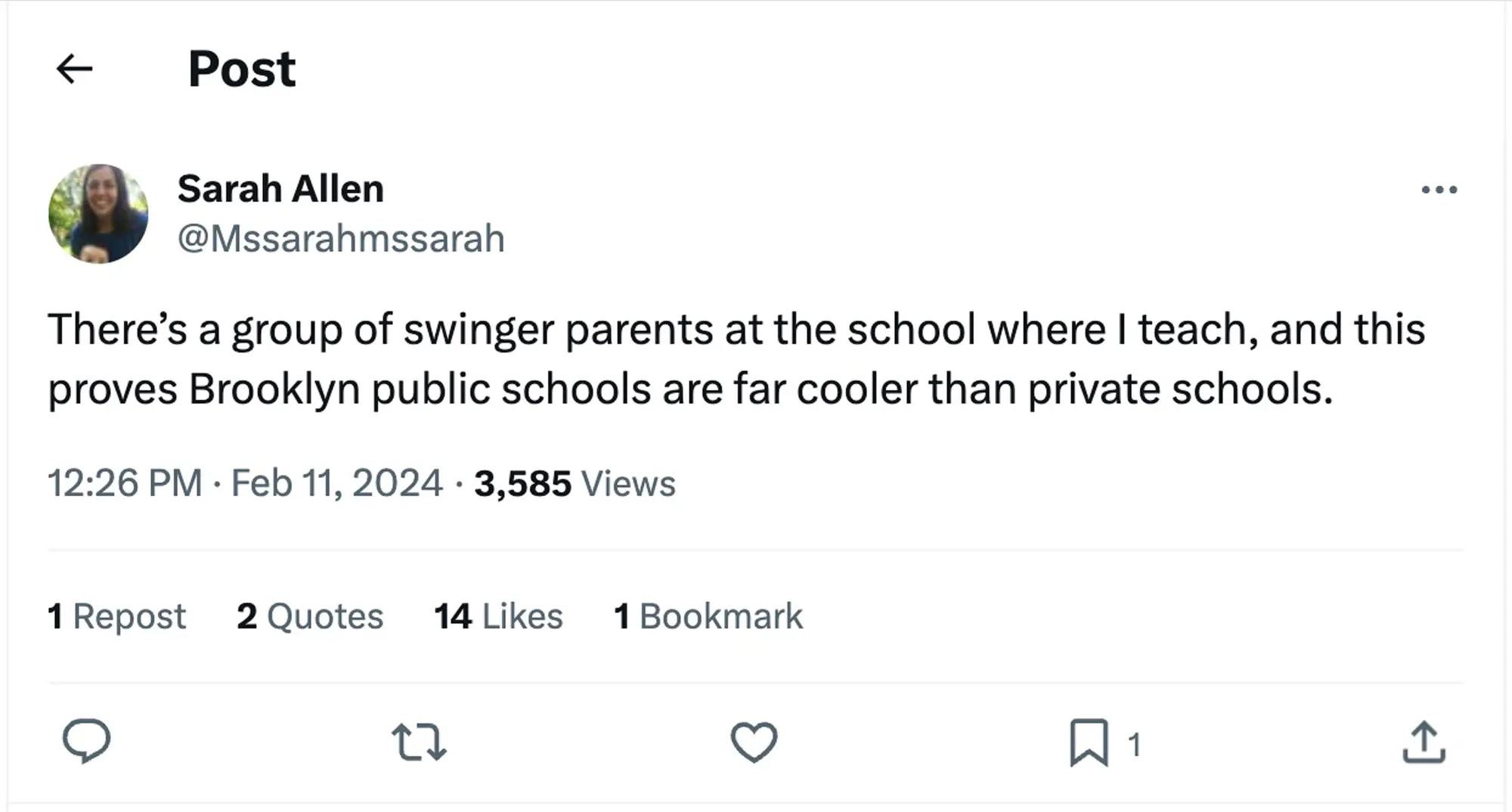The image size is (1512, 812).
Task: Visit the @Mssarahmssarah handle link
Action: [x=341, y=238]
